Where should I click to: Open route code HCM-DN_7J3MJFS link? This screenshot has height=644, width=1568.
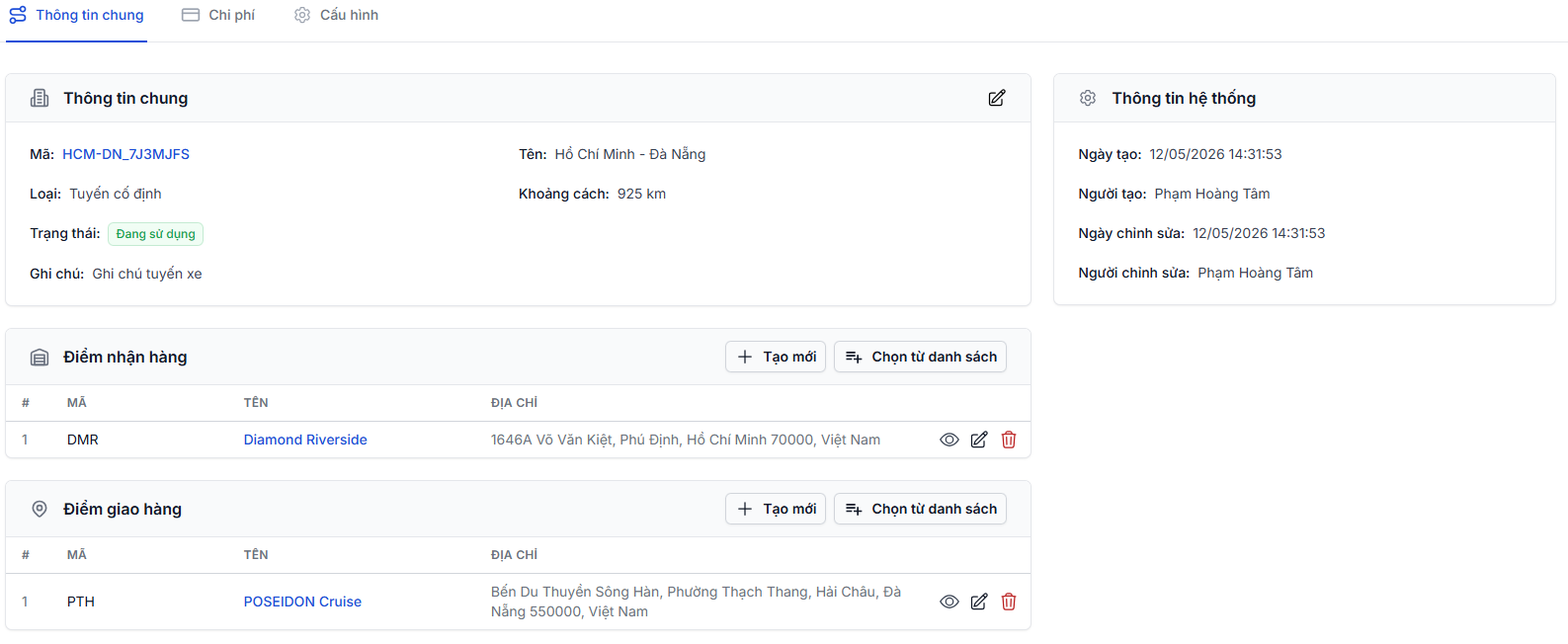pyautogui.click(x=125, y=154)
